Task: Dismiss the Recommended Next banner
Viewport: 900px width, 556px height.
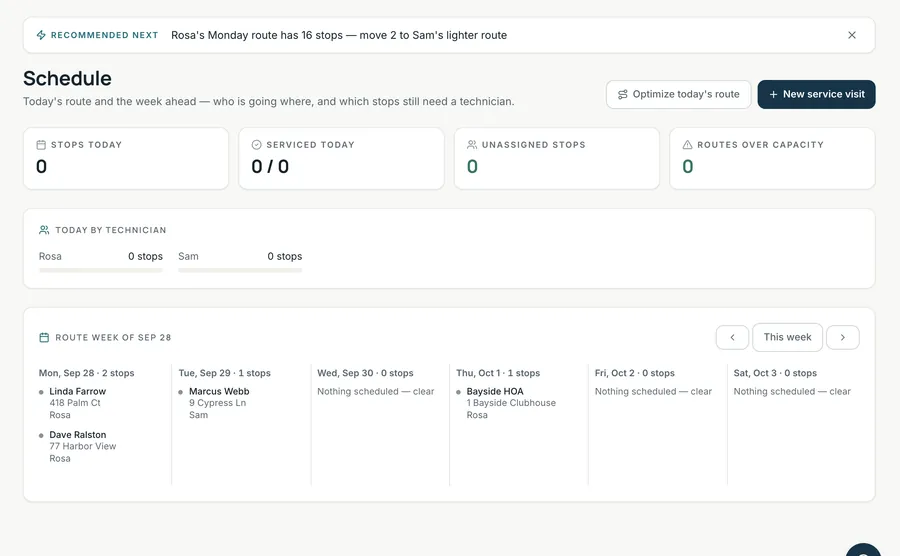Action: tap(852, 35)
